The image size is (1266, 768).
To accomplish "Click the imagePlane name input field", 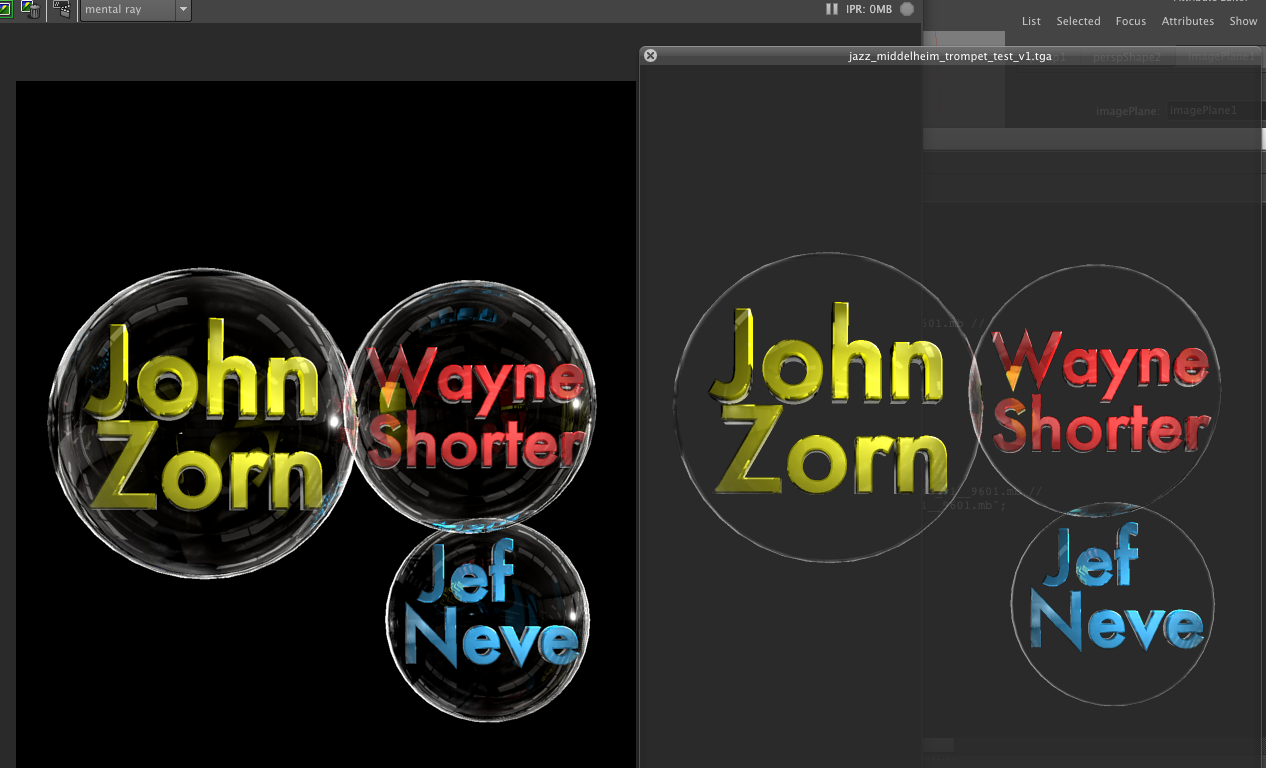I will coord(1214,110).
